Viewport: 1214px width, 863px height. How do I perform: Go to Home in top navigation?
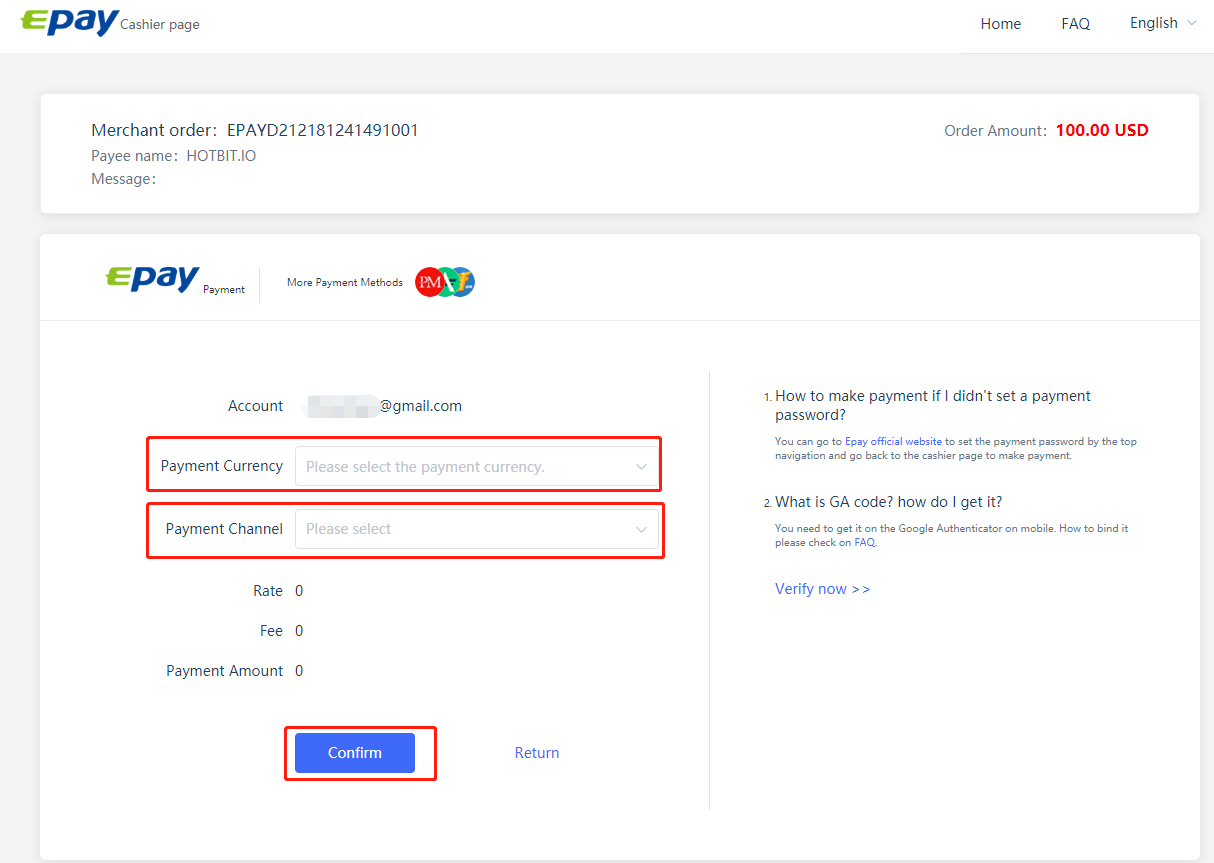point(1000,24)
